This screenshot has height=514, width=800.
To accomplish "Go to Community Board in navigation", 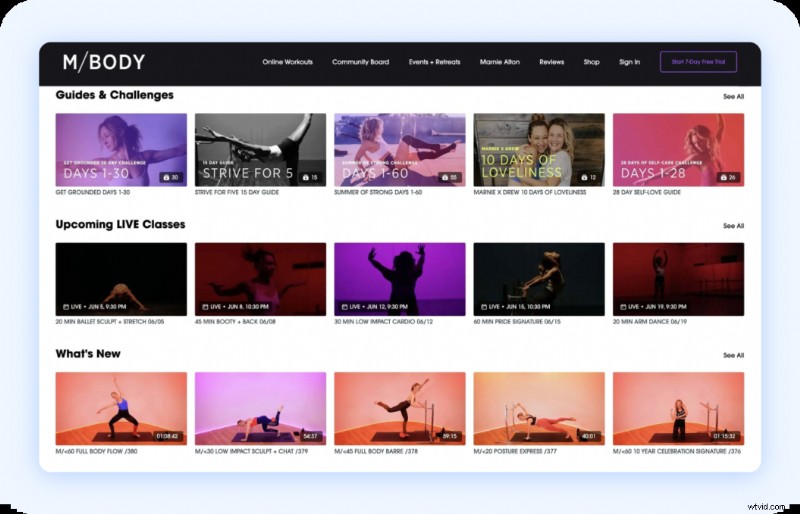I will coord(360,62).
